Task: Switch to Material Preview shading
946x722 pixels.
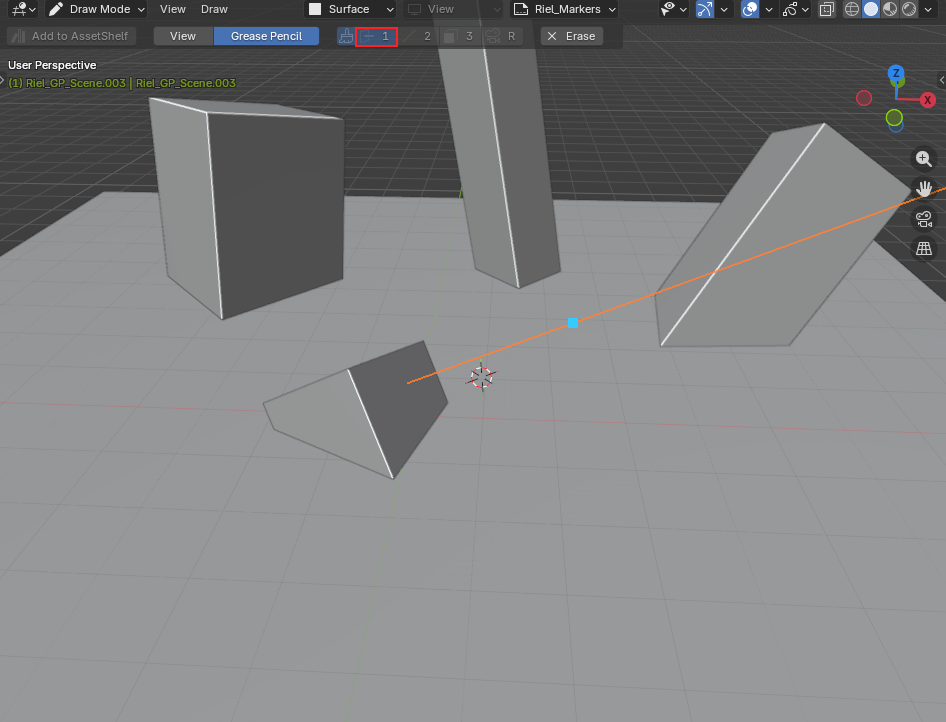Action: point(890,9)
